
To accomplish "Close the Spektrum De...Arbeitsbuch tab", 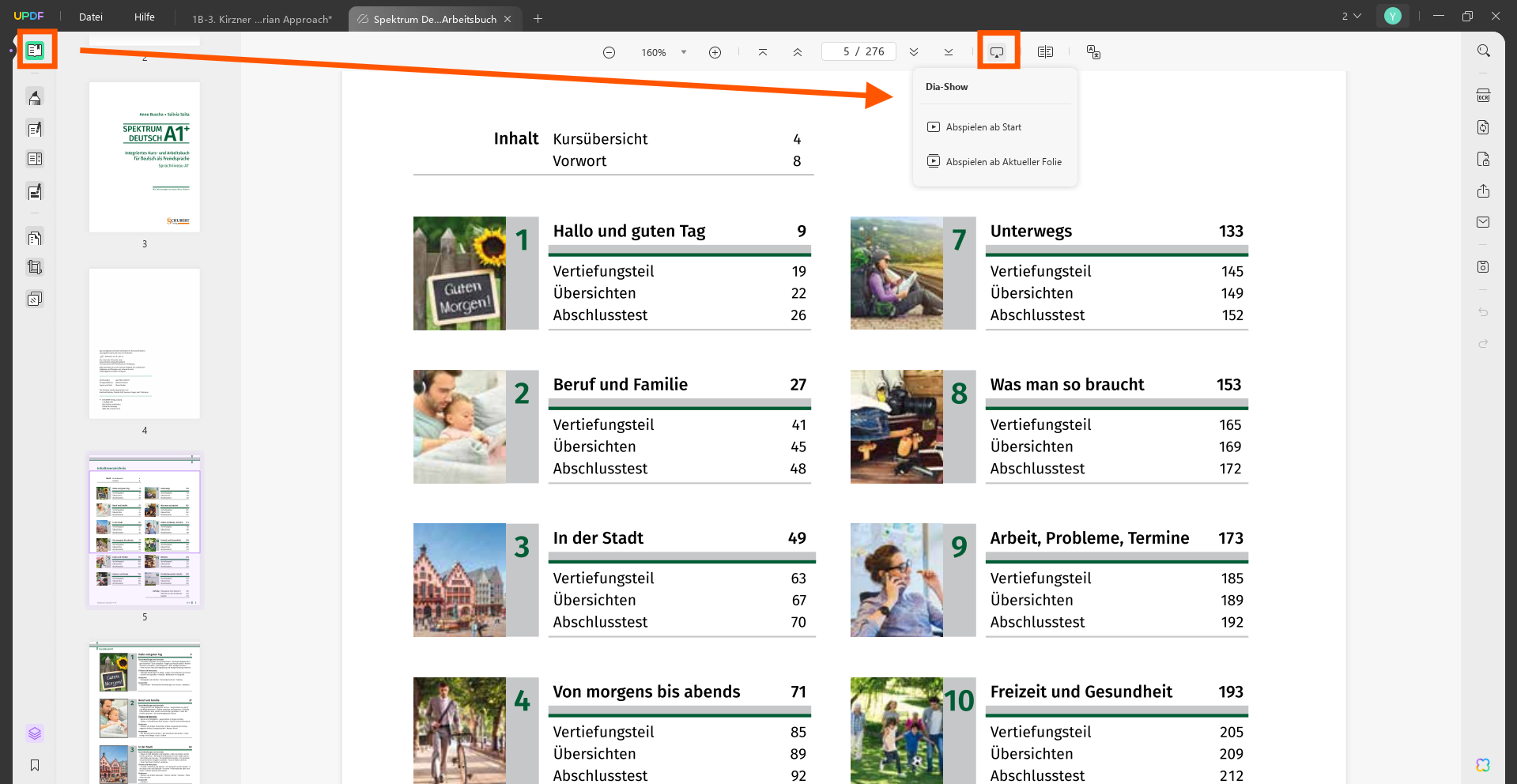I will point(508,19).
